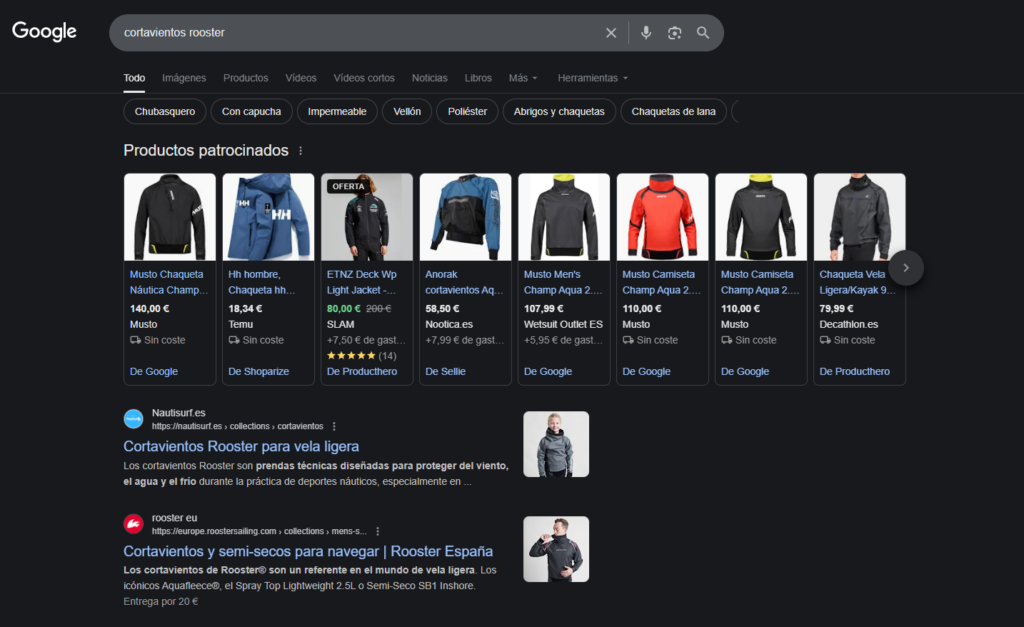Open Google Lens image search icon

675,33
